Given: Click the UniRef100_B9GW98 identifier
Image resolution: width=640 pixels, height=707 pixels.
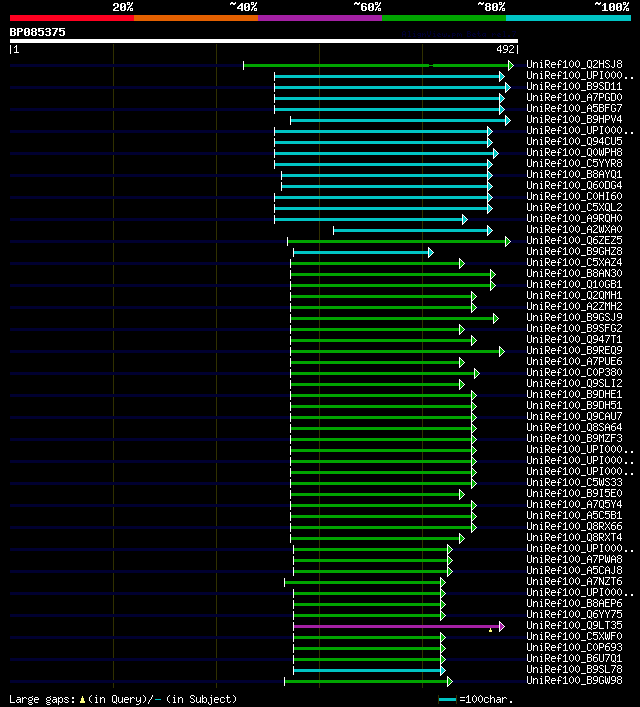Looking at the screenshot, I should 574,680.
